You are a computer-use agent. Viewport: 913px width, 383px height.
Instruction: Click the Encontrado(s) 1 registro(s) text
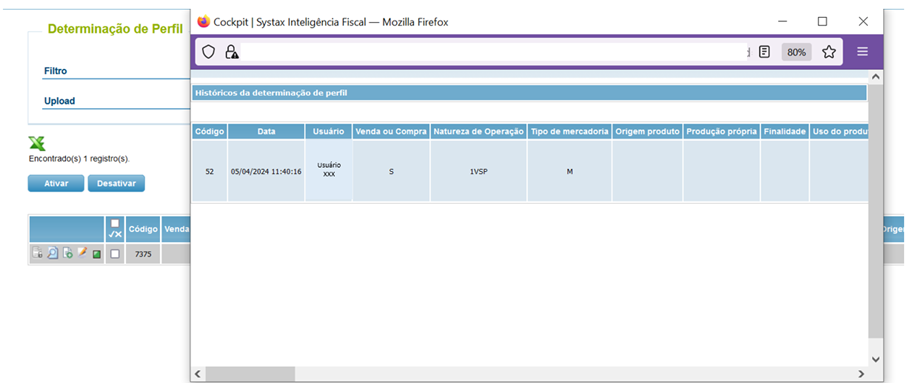tap(79, 158)
